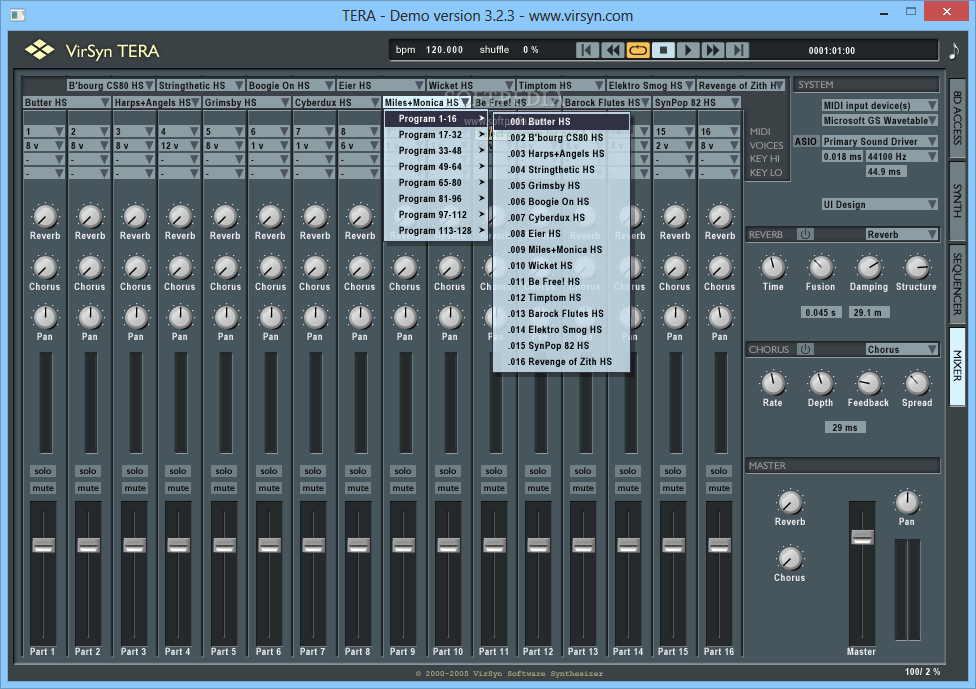Click the Reverb Structure knob
976x689 pixels.
916,268
